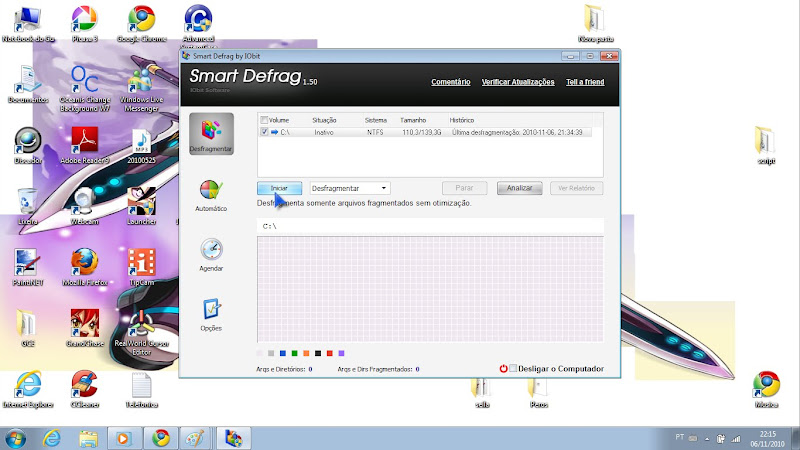The image size is (800, 450).
Task: Select the Musica Chrome shortcut
Action: [766, 389]
